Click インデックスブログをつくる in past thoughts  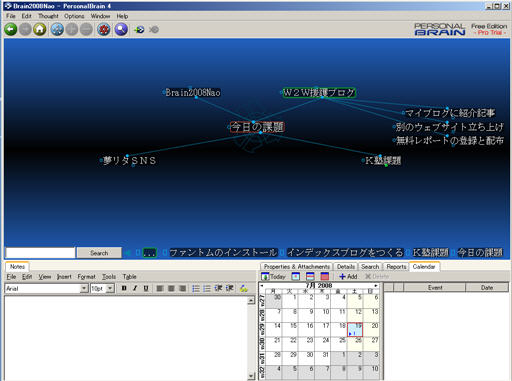345,253
